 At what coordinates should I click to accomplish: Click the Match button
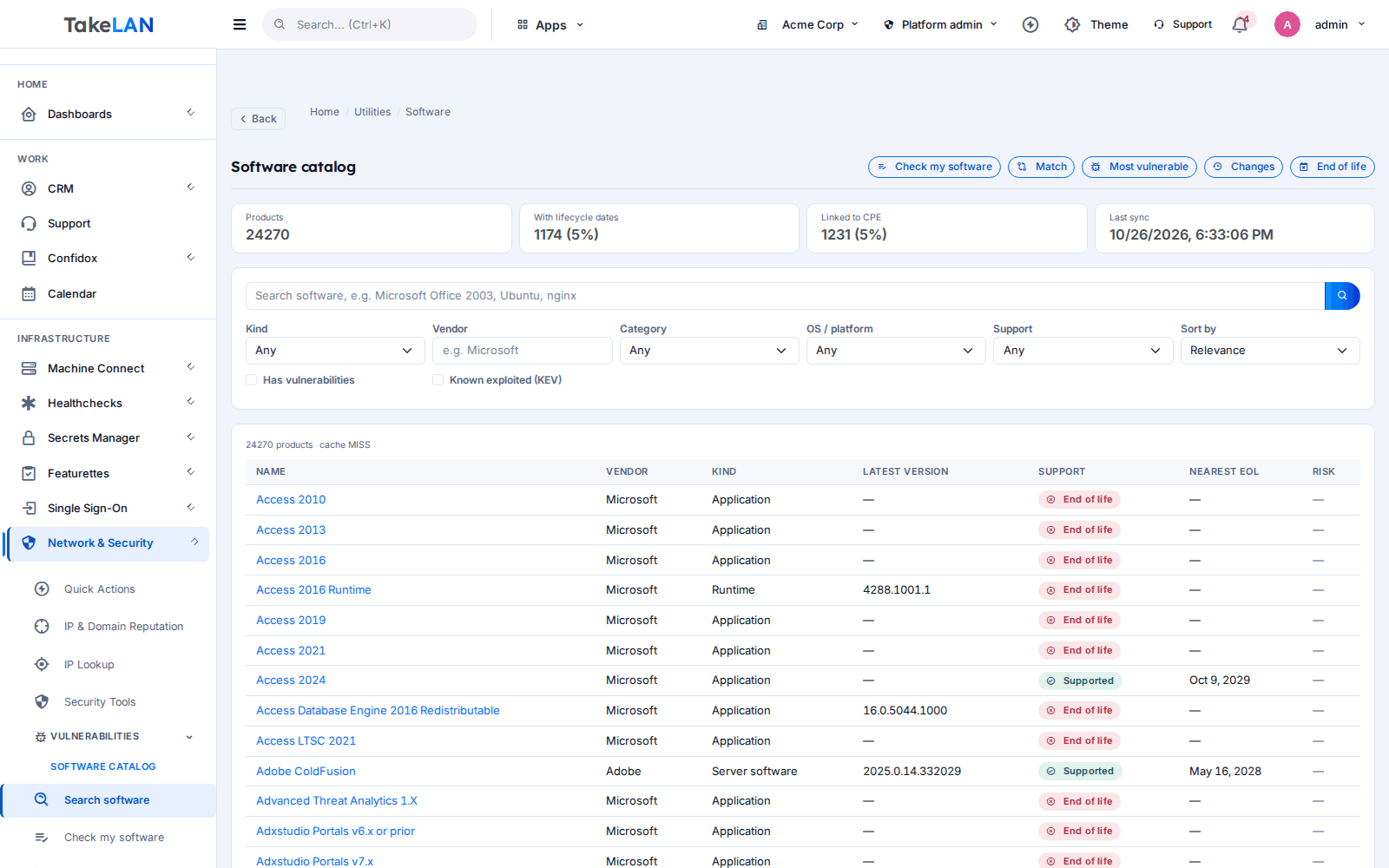pos(1041,167)
